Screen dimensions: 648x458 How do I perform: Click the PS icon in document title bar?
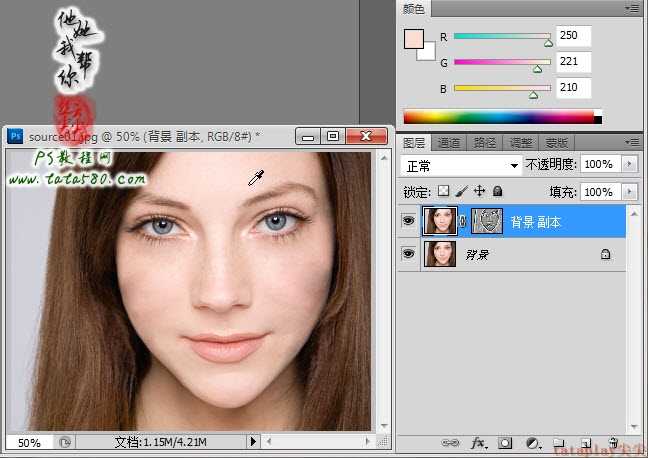15,136
